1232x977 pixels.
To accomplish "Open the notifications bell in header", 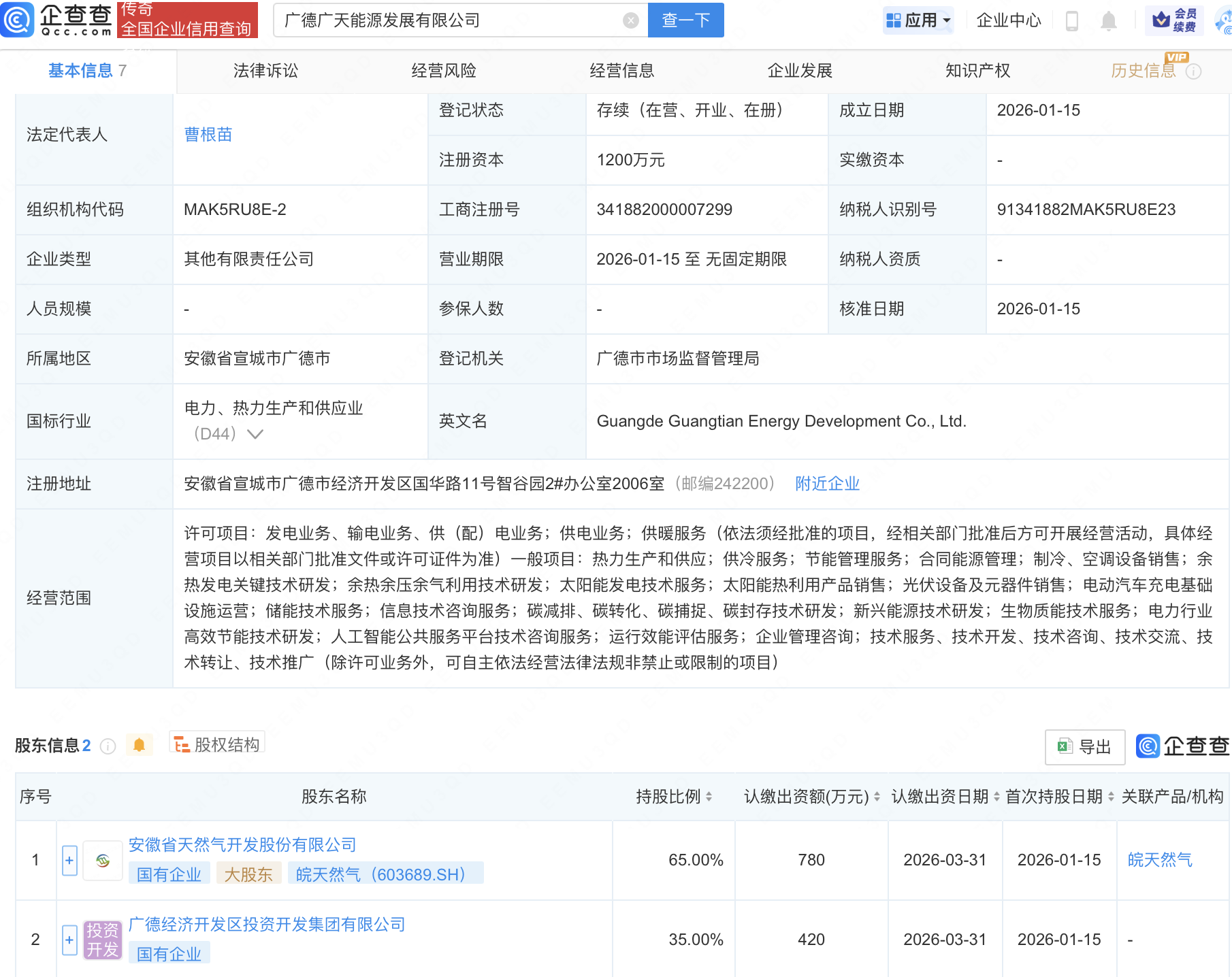I will pos(1108,21).
